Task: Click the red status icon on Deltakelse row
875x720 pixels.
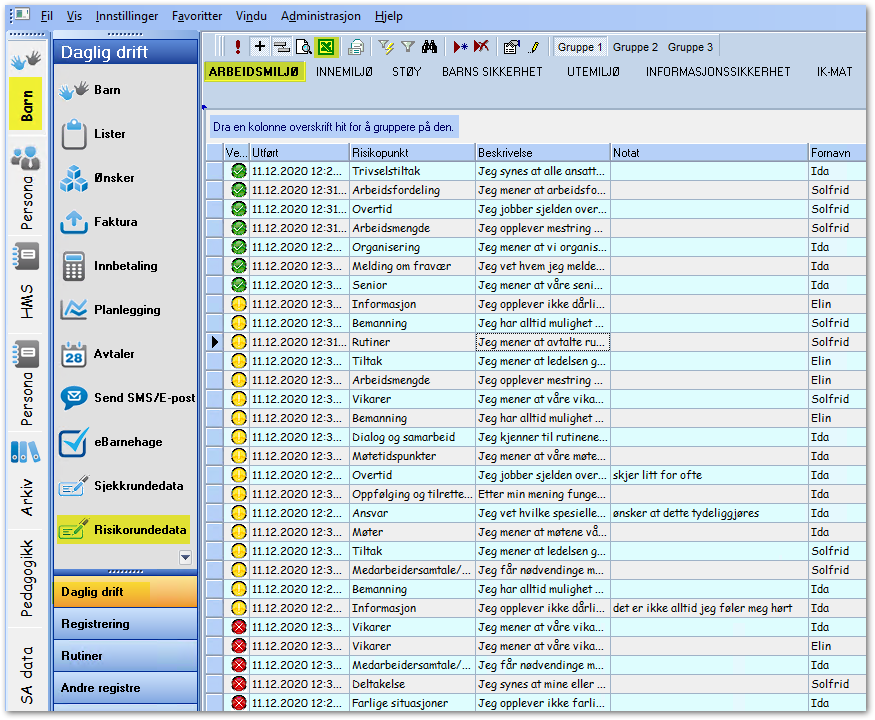Action: (x=239, y=684)
